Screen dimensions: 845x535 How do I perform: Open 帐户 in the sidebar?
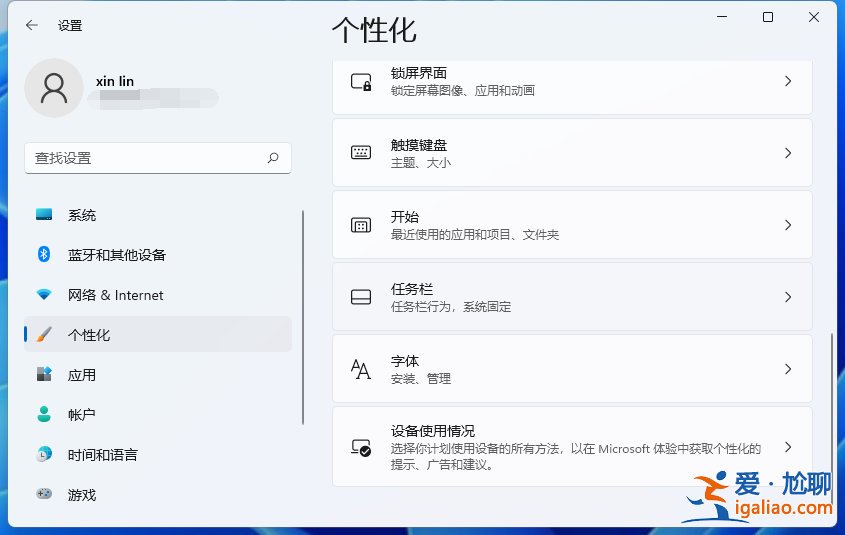[x=158, y=414]
